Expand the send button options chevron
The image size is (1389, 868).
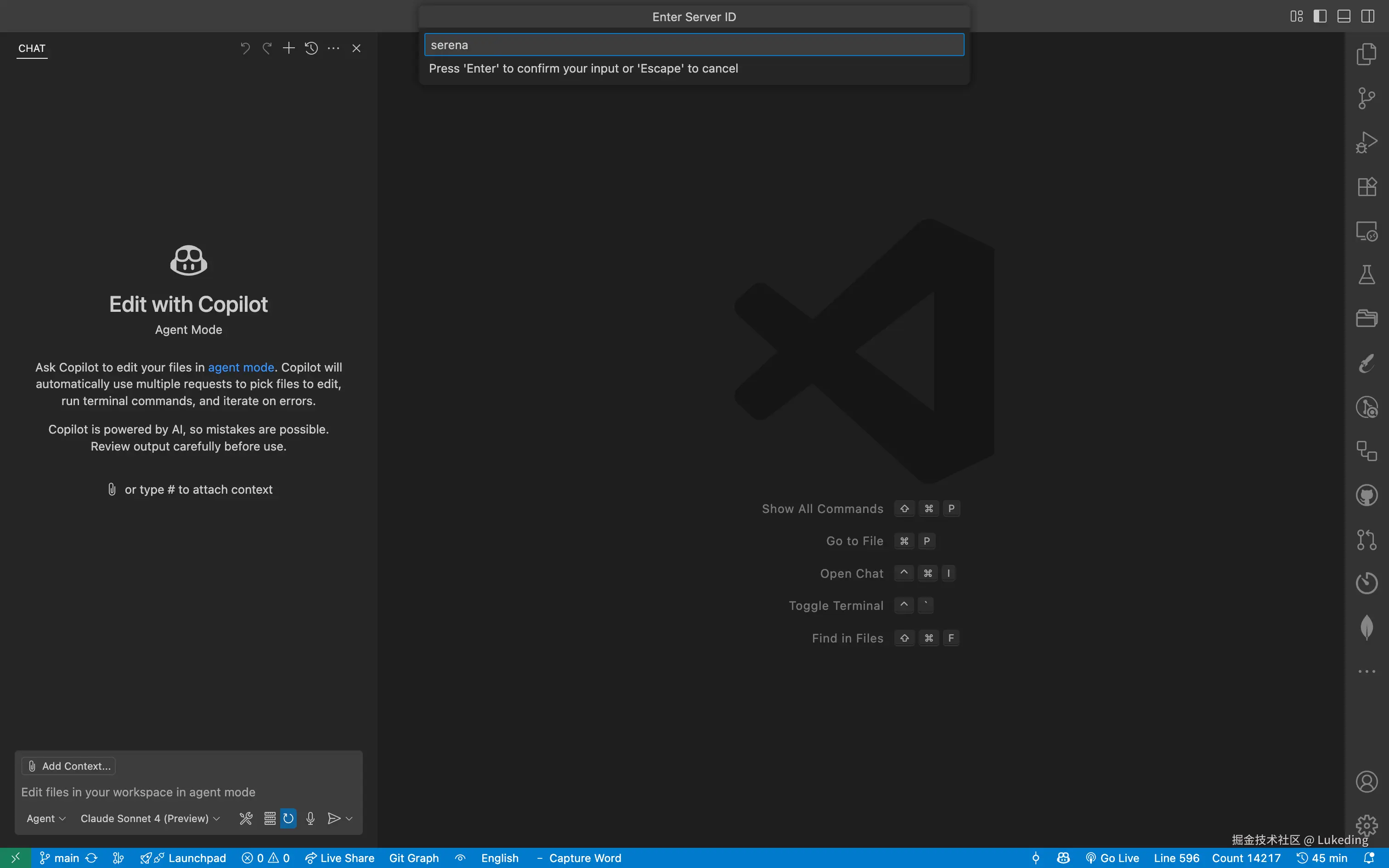349,818
